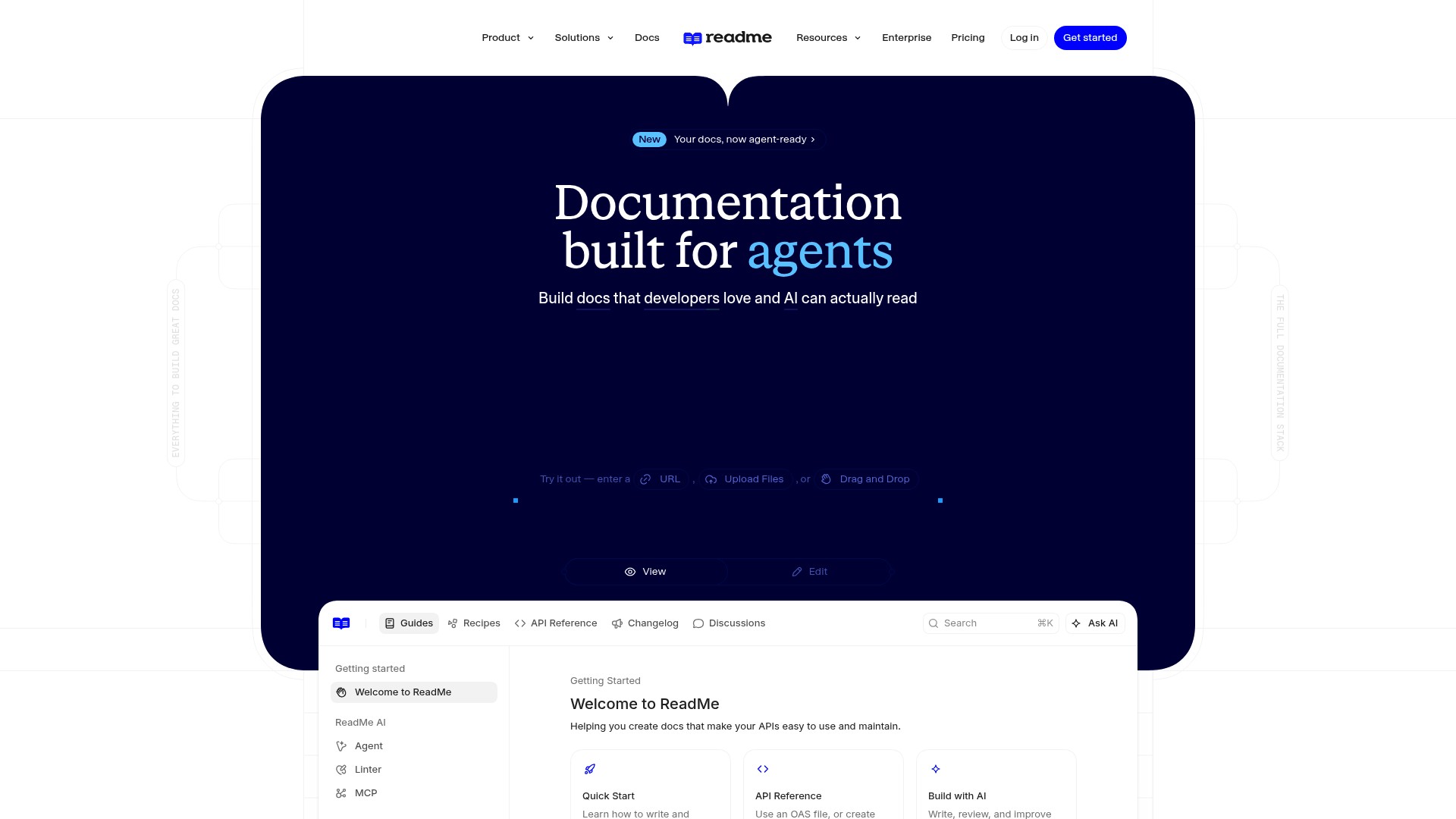Choose Drag and Drop option
This screenshot has width=1456, height=819.
click(x=866, y=479)
